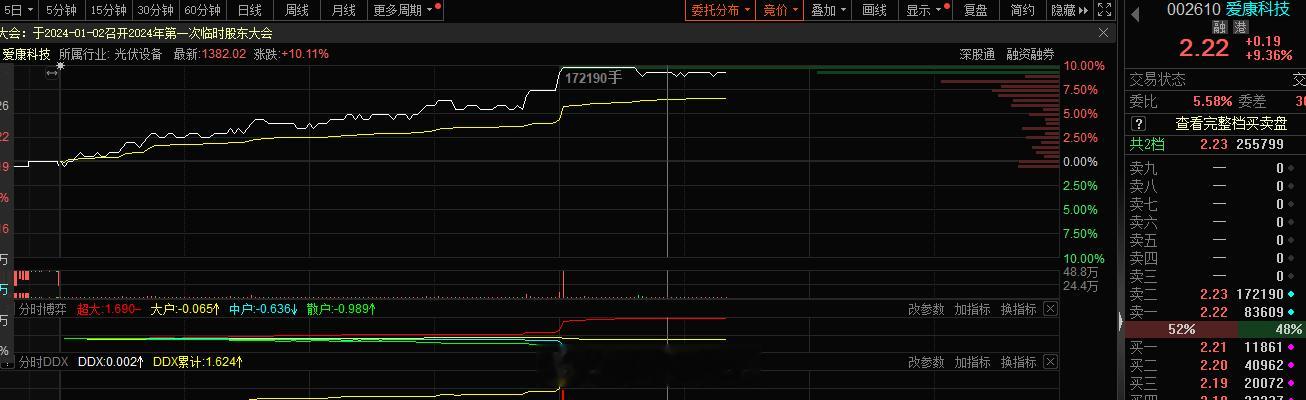Switch to the 15分钟 chart period

(108, 10)
